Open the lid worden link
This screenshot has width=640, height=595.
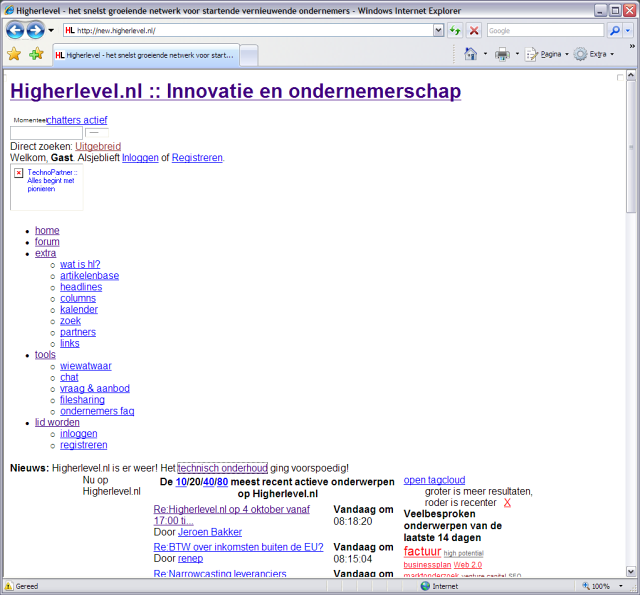pyautogui.click(x=57, y=422)
